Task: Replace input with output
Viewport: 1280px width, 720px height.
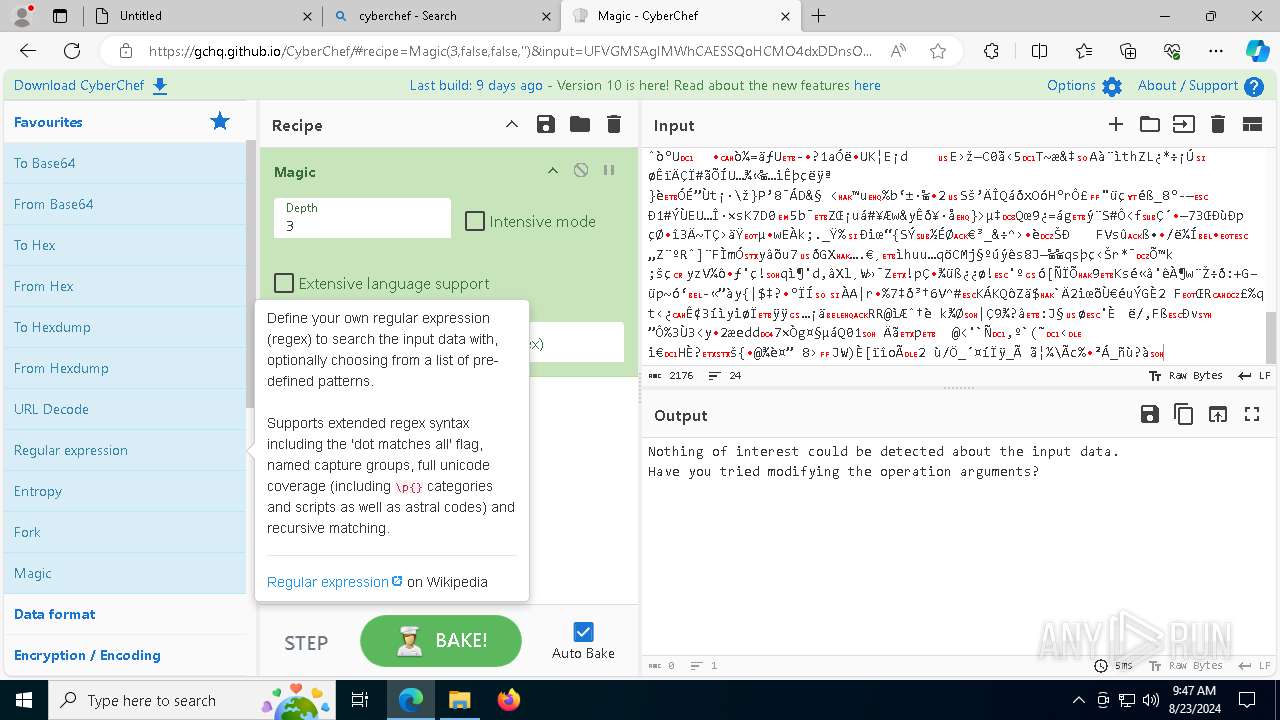Action: pyautogui.click(x=1218, y=414)
